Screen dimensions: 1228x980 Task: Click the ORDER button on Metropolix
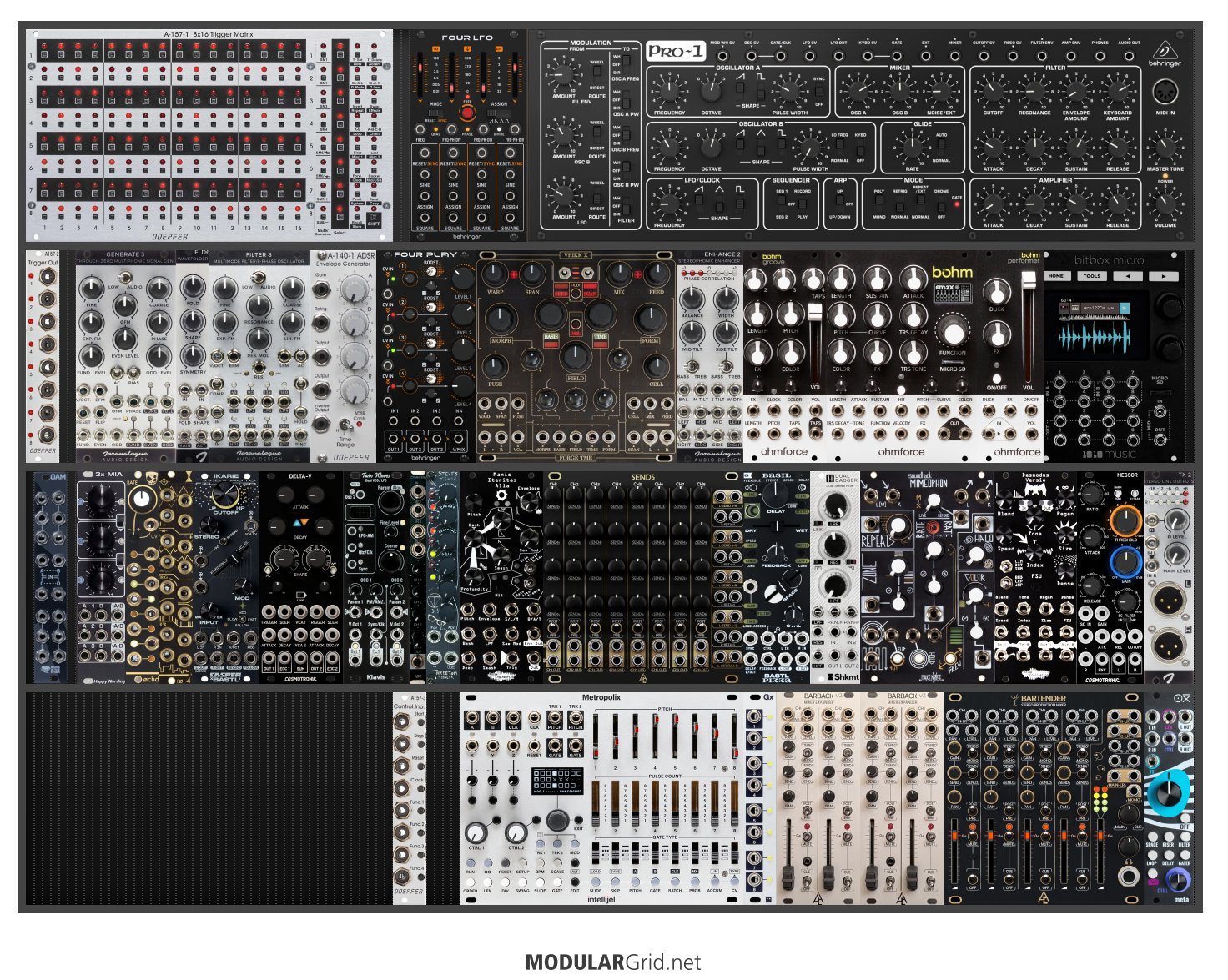point(471,882)
